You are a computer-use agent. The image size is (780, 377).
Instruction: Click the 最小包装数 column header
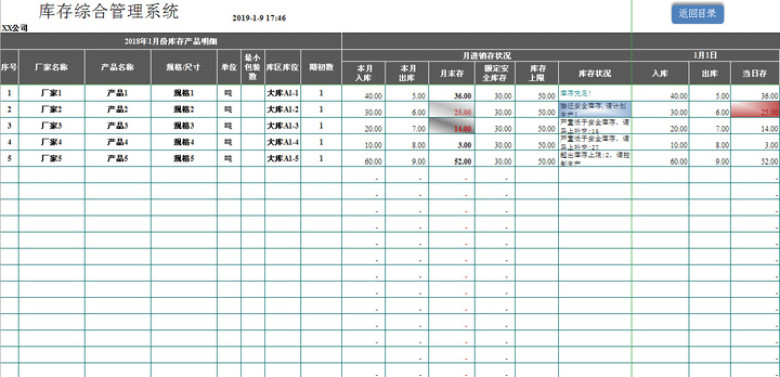[x=253, y=67]
